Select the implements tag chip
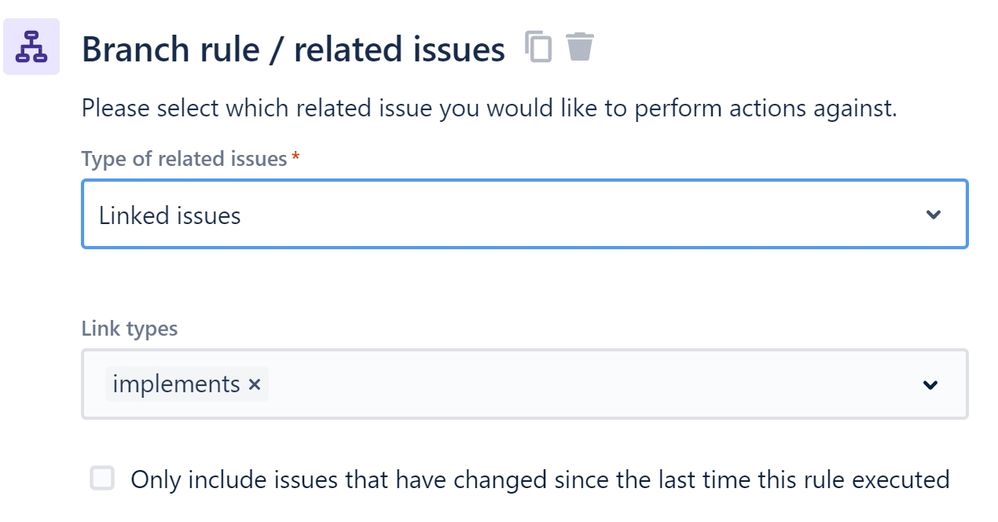 coord(176,384)
